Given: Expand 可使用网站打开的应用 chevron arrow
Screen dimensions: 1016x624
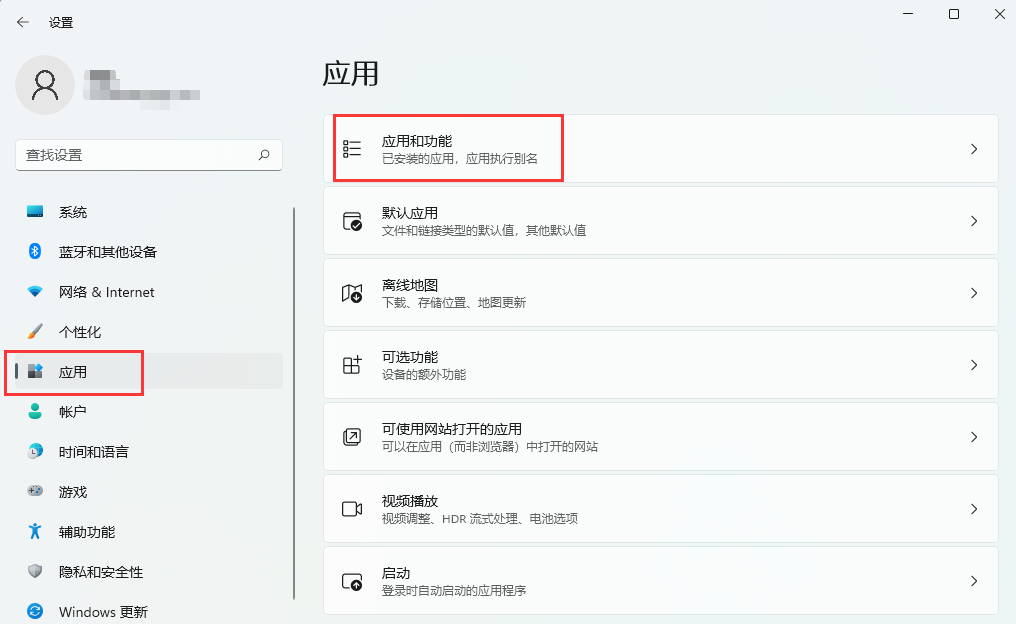Looking at the screenshot, I should [974, 437].
